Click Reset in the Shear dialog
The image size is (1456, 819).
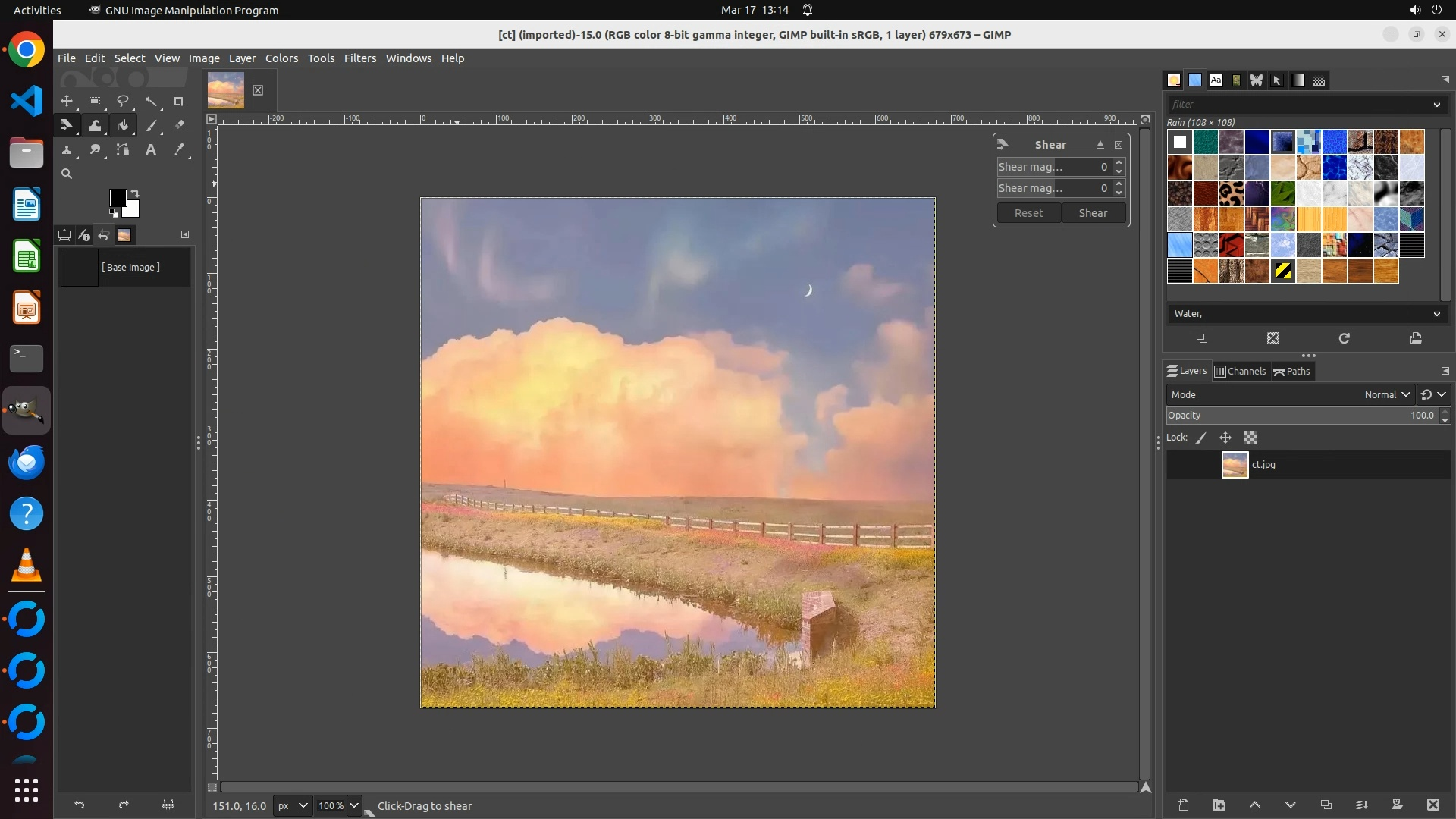tap(1028, 213)
